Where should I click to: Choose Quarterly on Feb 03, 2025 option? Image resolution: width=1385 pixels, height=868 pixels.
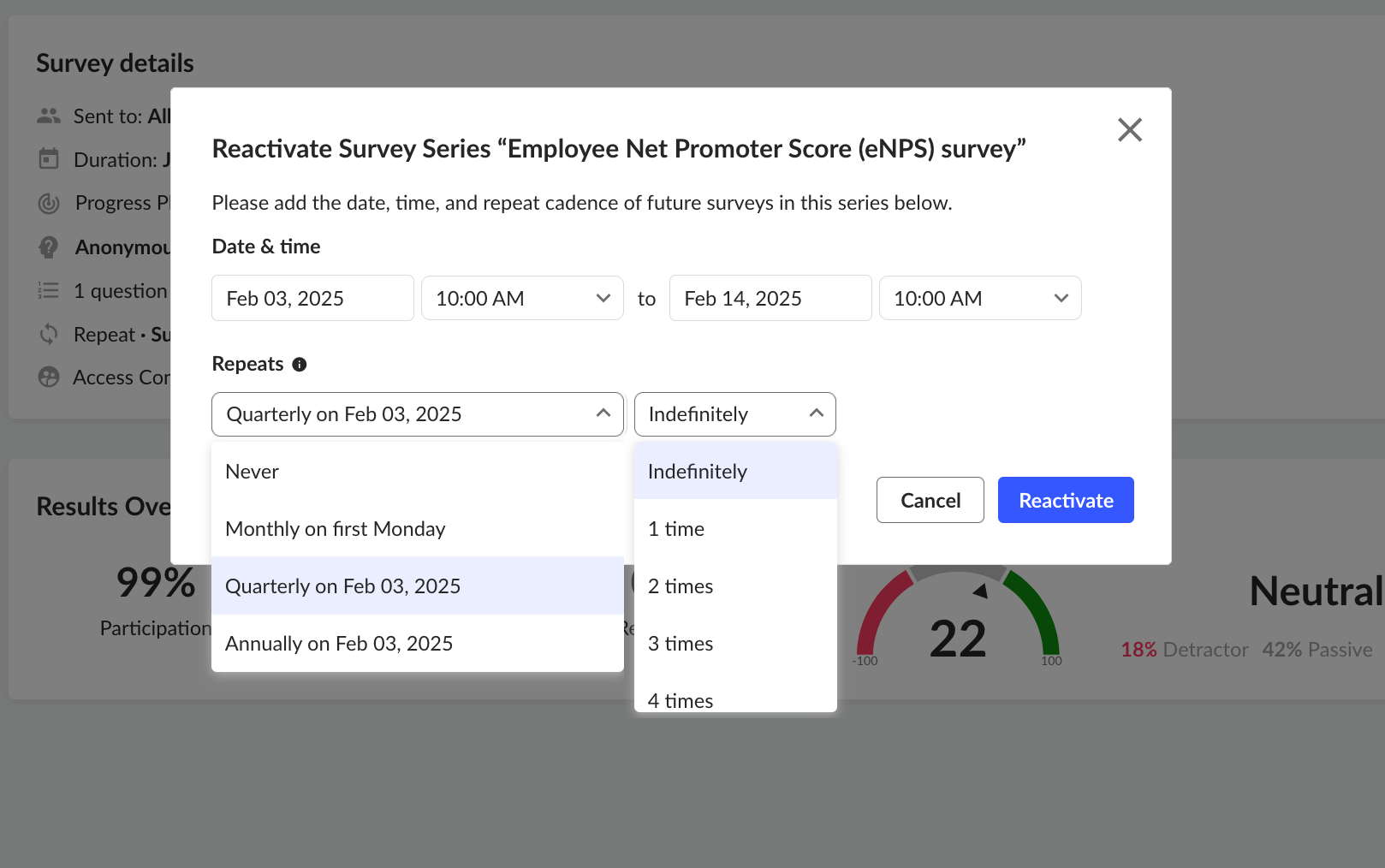click(x=418, y=586)
